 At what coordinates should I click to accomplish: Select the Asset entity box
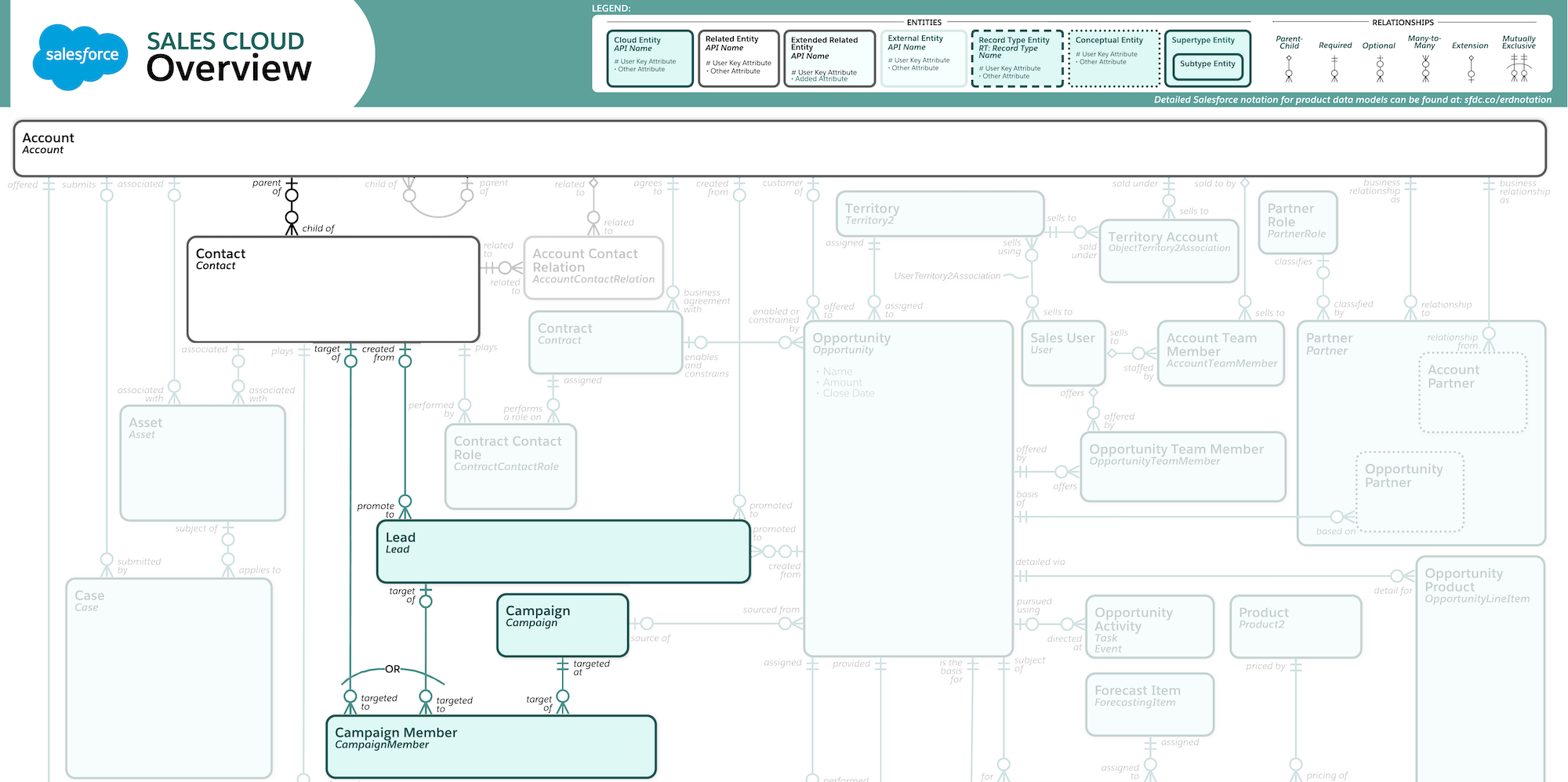pyautogui.click(x=202, y=463)
